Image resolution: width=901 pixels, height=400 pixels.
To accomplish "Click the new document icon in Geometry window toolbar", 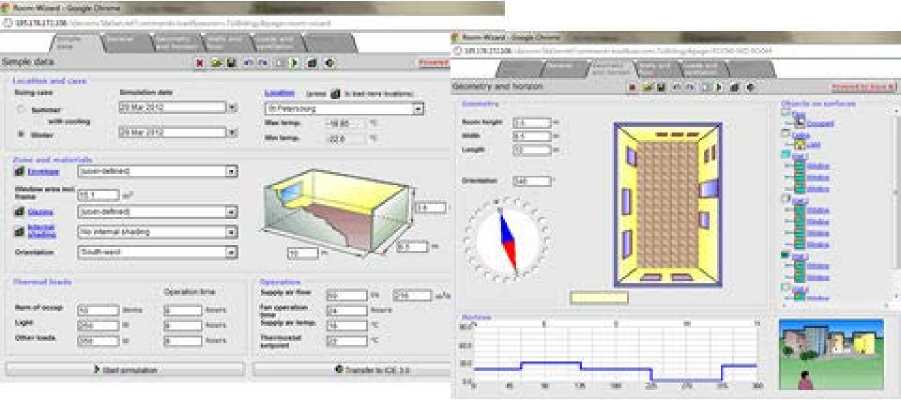I will (x=706, y=87).
